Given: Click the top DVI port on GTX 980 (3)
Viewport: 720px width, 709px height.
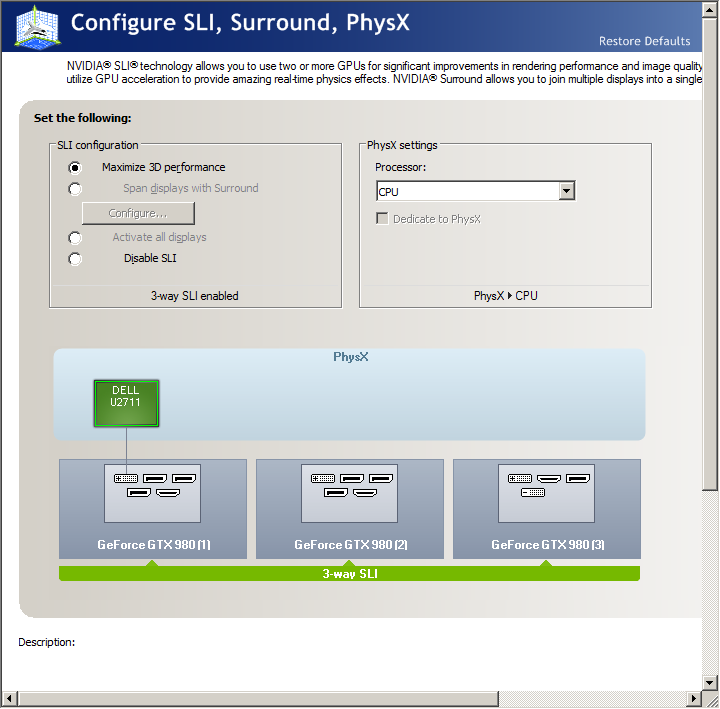Looking at the screenshot, I should click(520, 478).
